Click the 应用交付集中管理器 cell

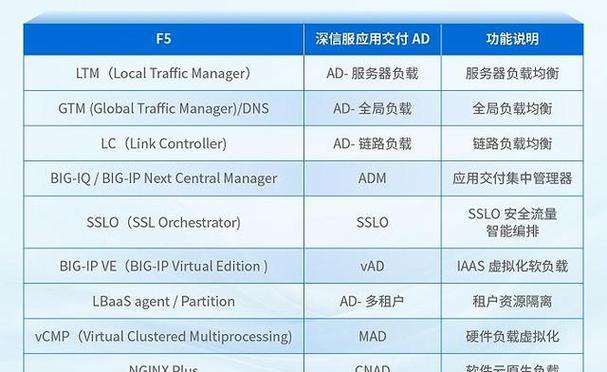click(512, 178)
